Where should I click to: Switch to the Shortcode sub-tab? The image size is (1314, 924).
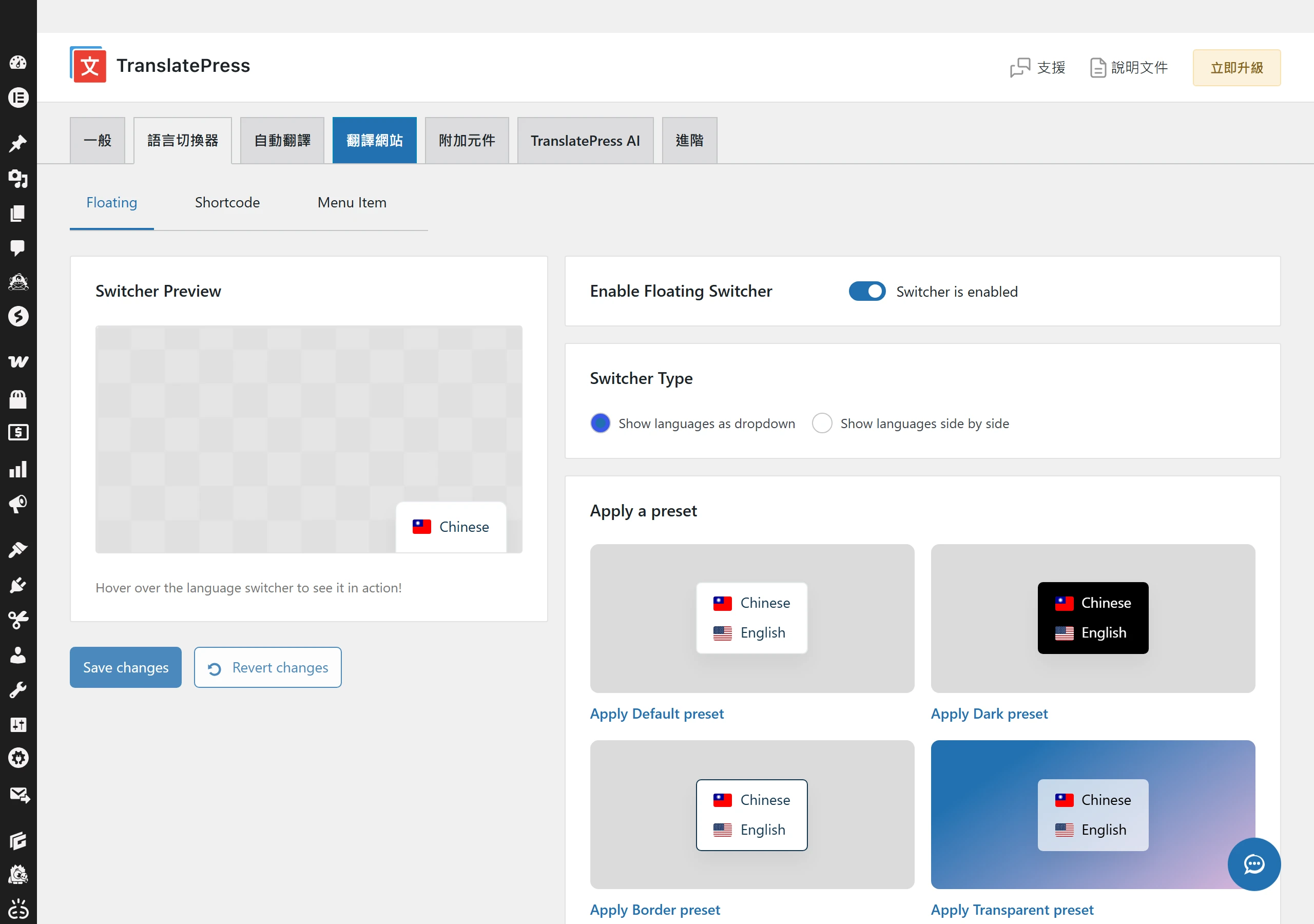click(x=227, y=203)
